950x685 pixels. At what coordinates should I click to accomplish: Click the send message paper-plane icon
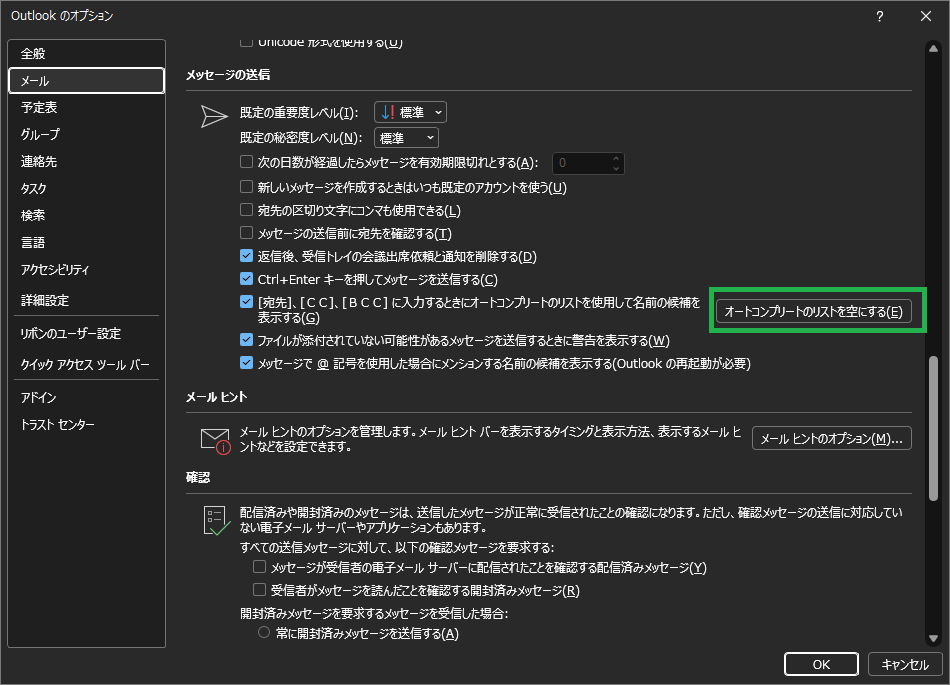click(x=214, y=116)
